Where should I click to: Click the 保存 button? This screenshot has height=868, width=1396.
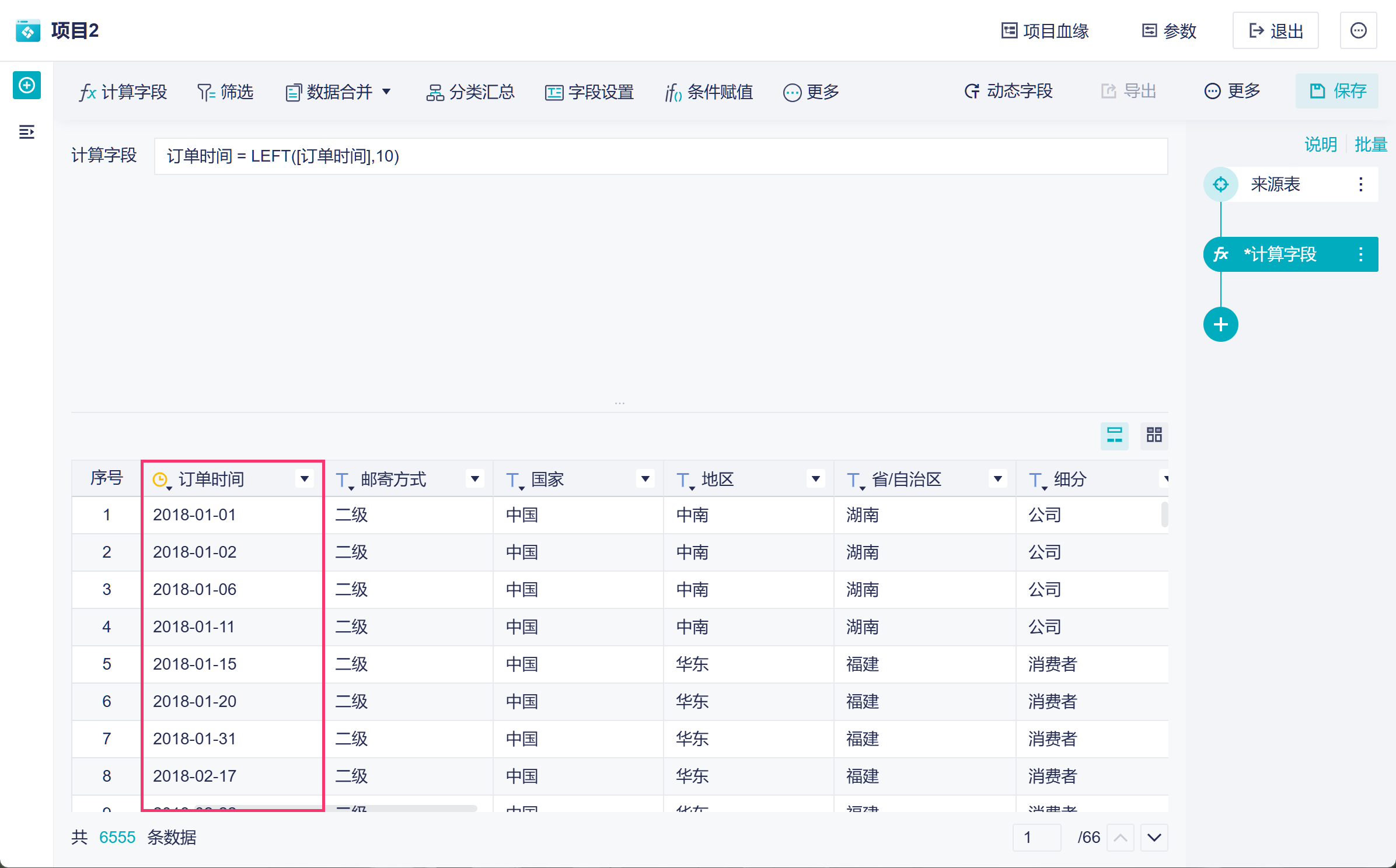1337,91
